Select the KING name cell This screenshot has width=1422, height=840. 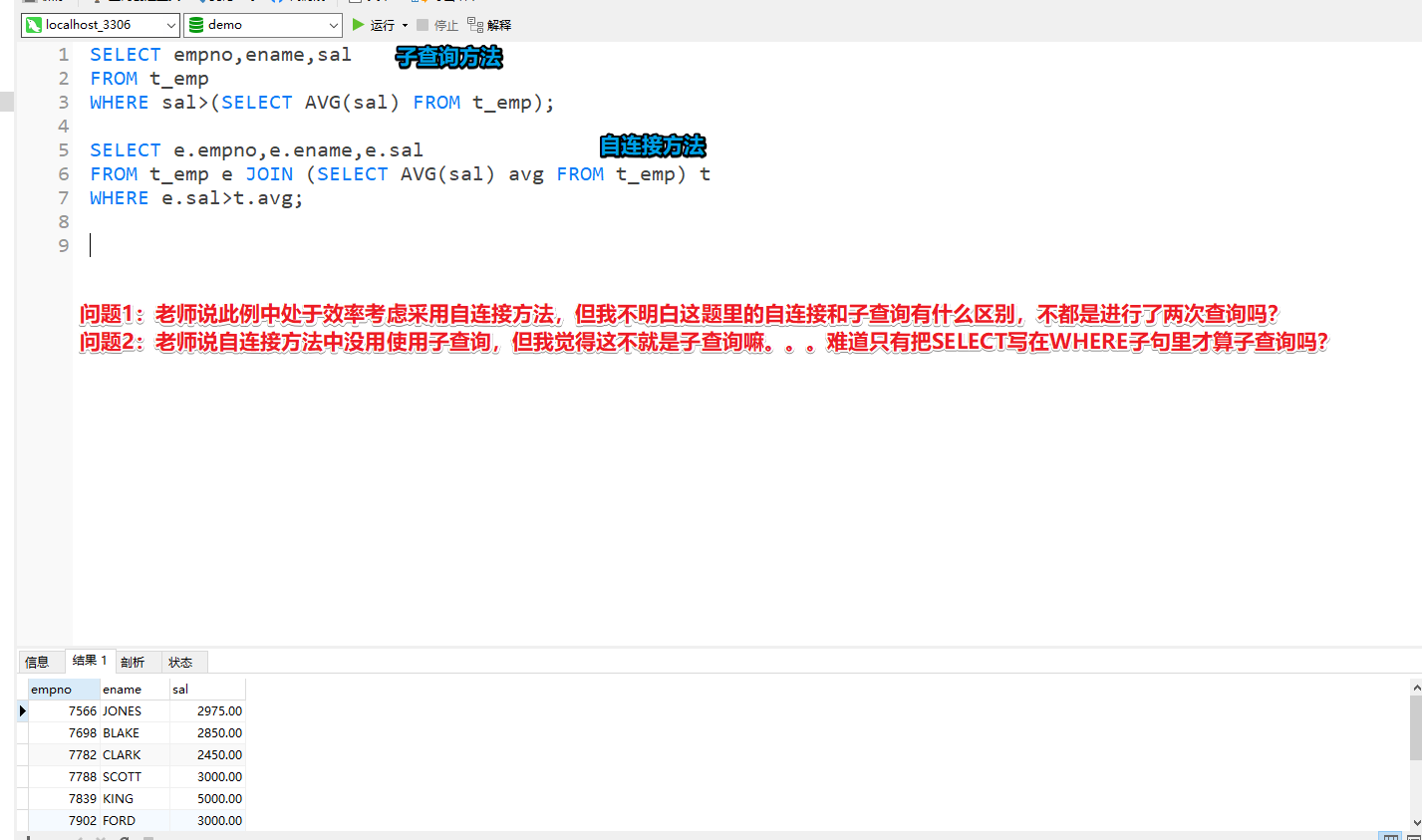coord(135,798)
